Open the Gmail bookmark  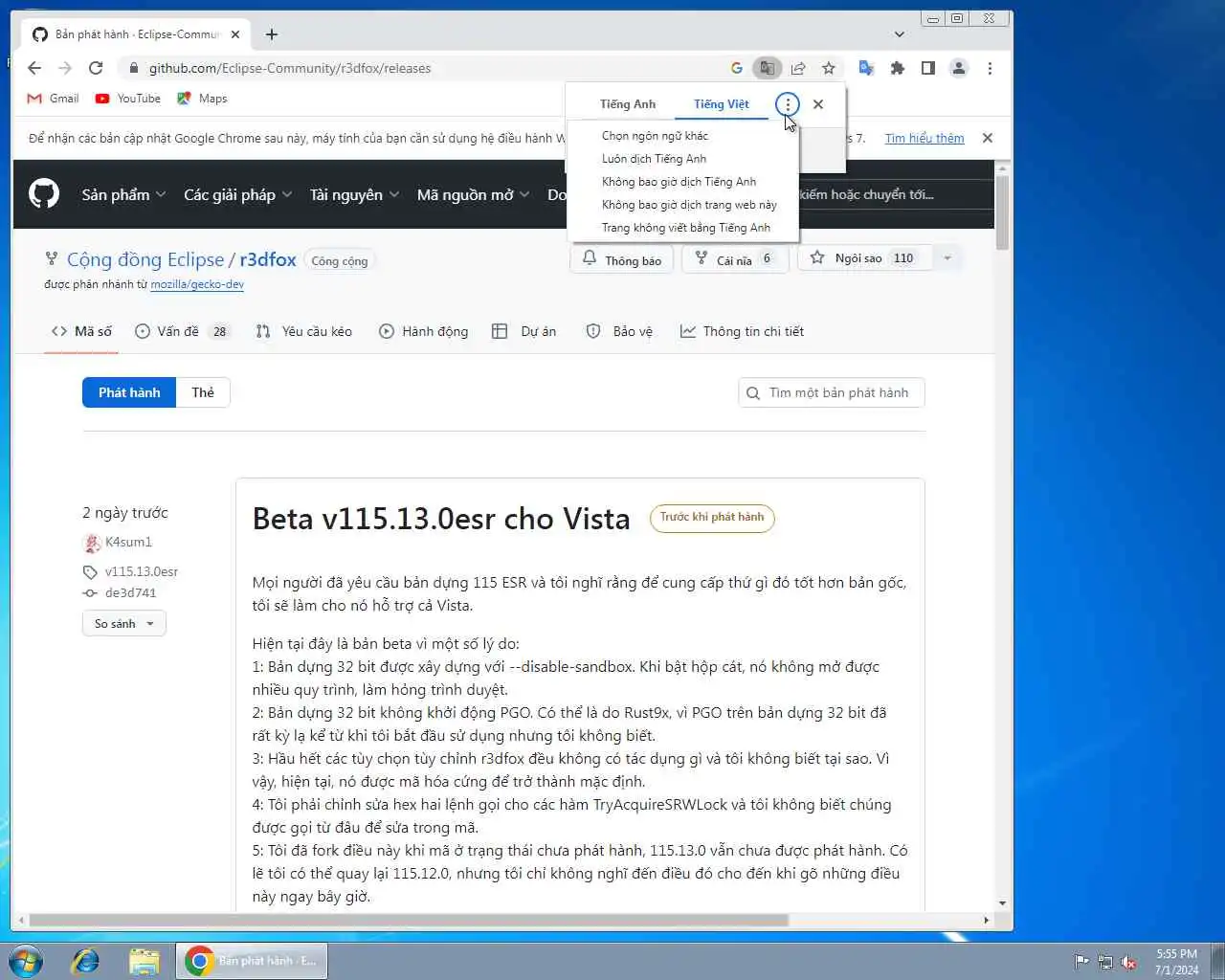pos(53,99)
